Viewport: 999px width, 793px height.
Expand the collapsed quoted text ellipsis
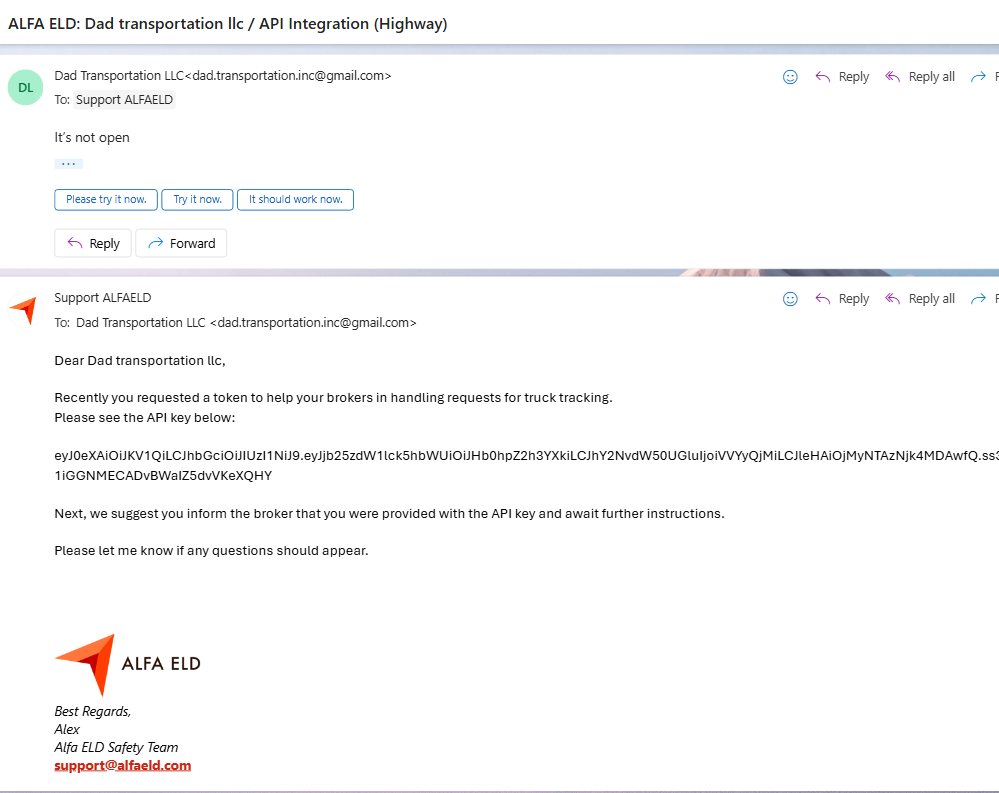pos(68,164)
